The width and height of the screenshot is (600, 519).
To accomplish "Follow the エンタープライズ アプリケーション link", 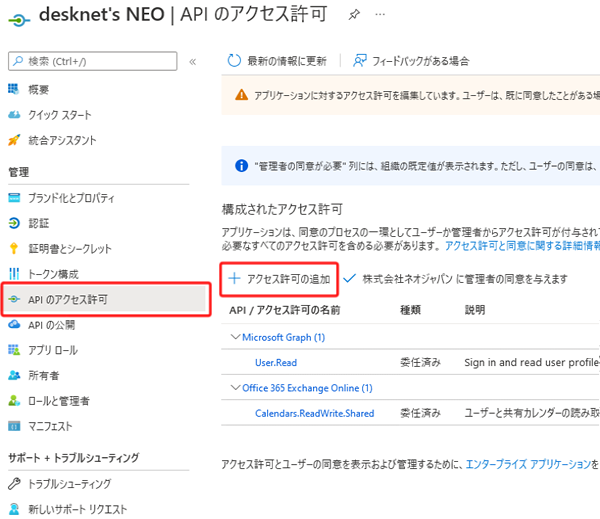I will (528, 464).
